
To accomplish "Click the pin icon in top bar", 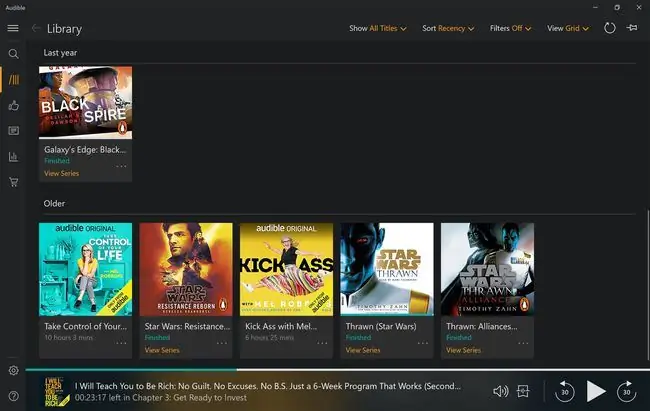I will (632, 28).
